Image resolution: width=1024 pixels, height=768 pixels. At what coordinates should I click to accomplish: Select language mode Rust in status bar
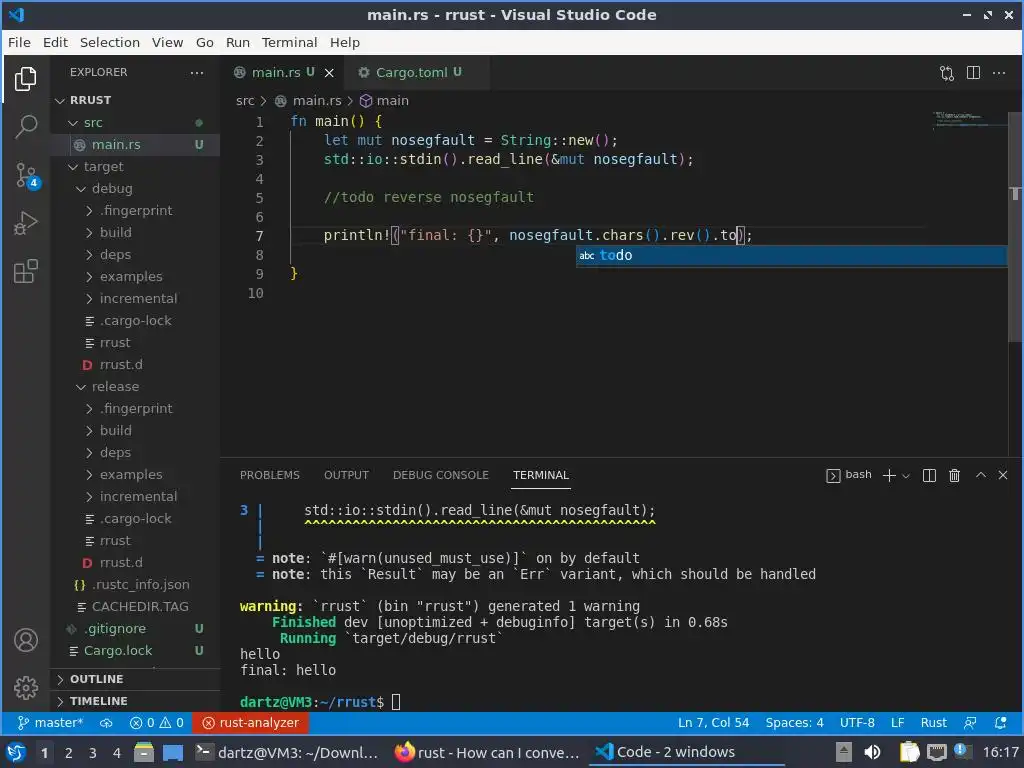coord(933,723)
